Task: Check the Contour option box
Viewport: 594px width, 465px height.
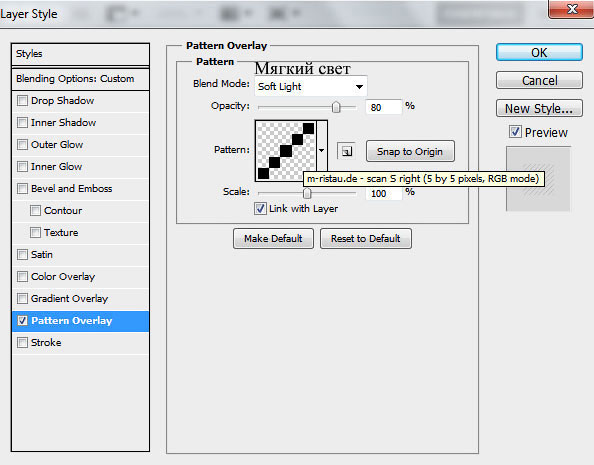Action: pos(35,210)
